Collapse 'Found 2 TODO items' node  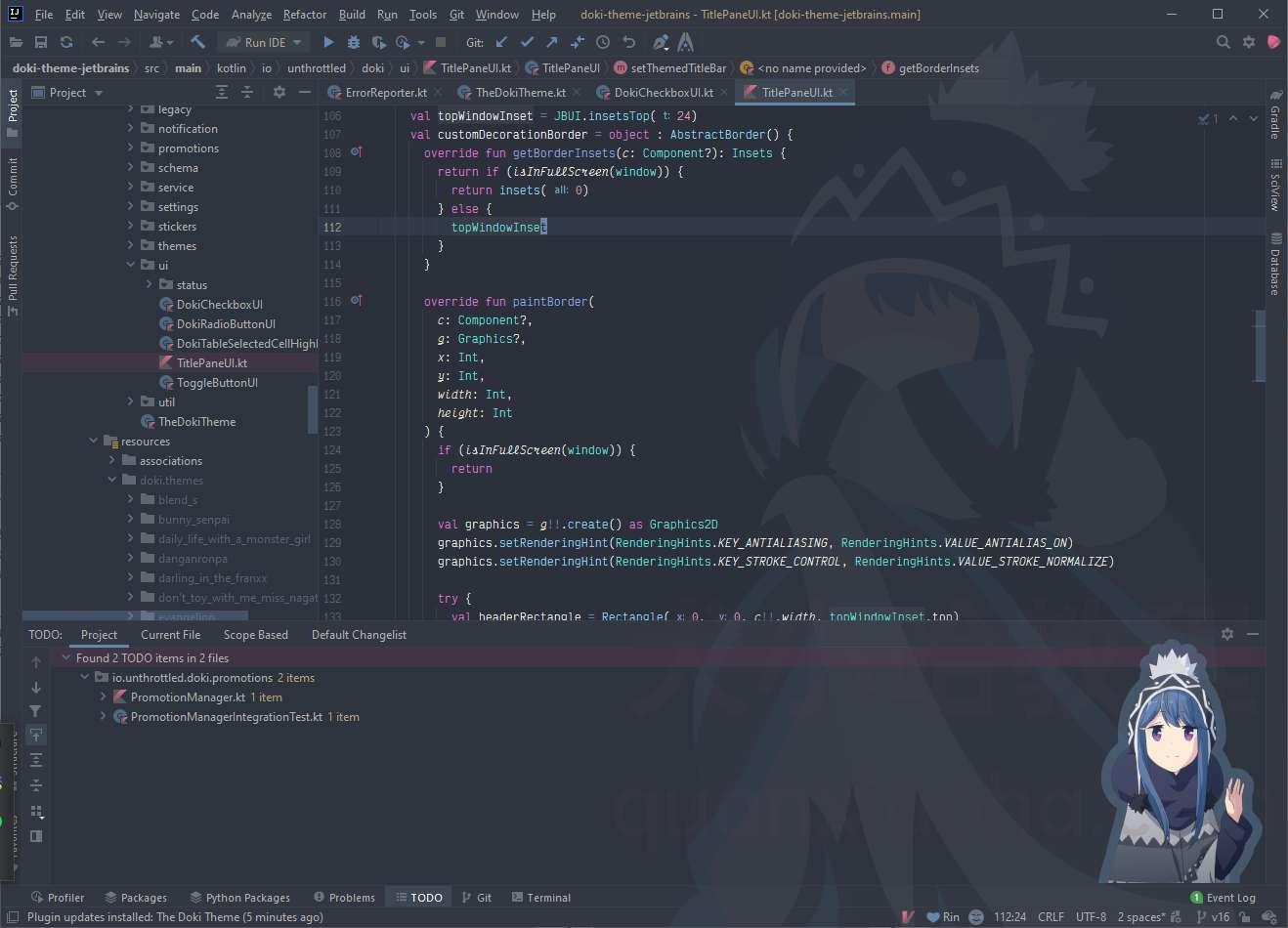(x=66, y=658)
